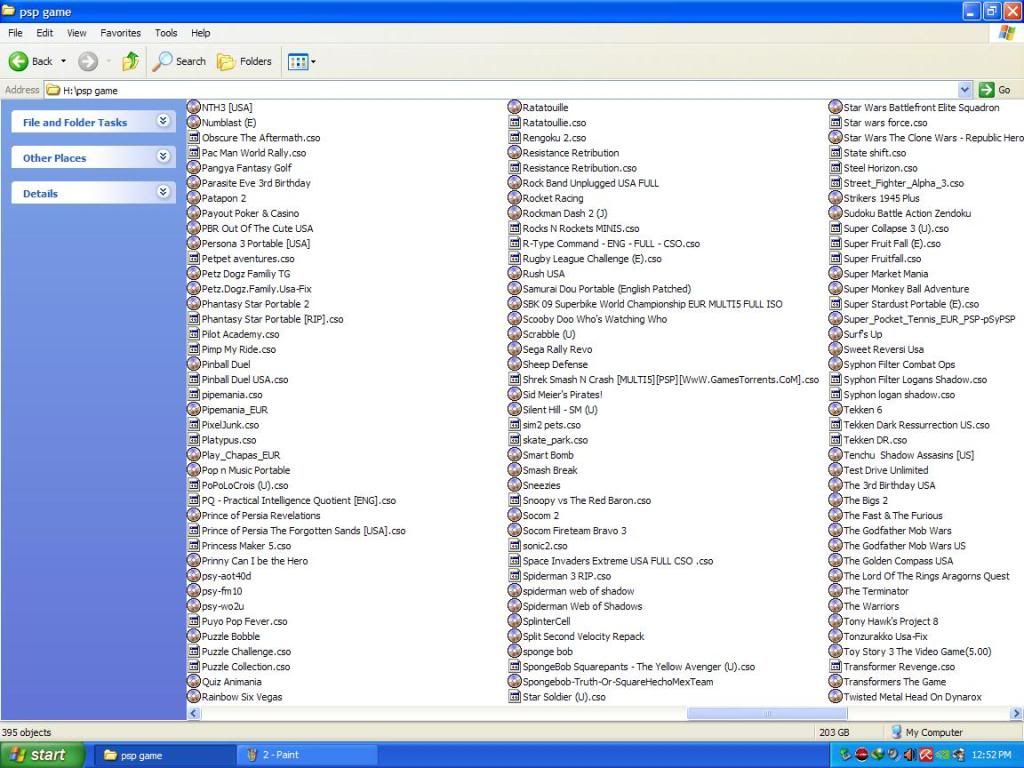
Task: Switch to psp game taskbar button
Action: pos(163,755)
